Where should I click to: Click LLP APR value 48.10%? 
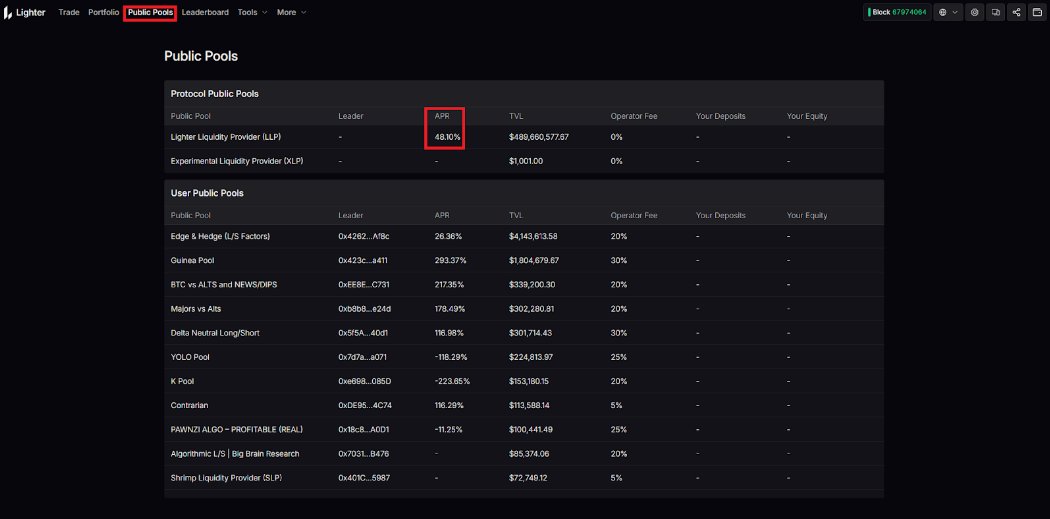click(447, 137)
